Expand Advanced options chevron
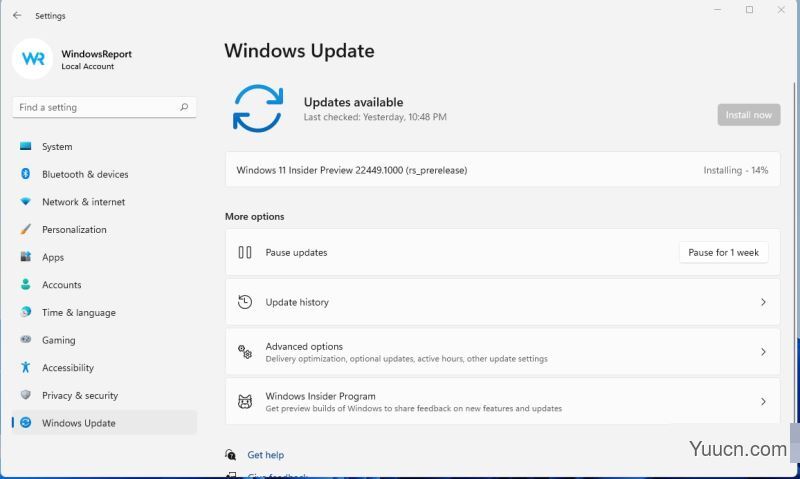 point(763,351)
